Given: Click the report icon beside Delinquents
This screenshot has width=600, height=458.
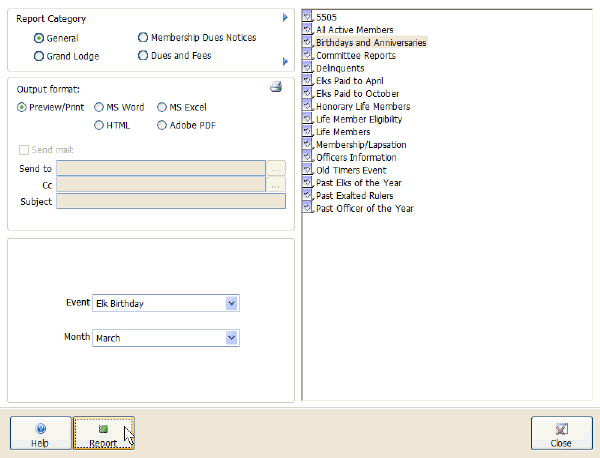Looking at the screenshot, I should [x=308, y=68].
